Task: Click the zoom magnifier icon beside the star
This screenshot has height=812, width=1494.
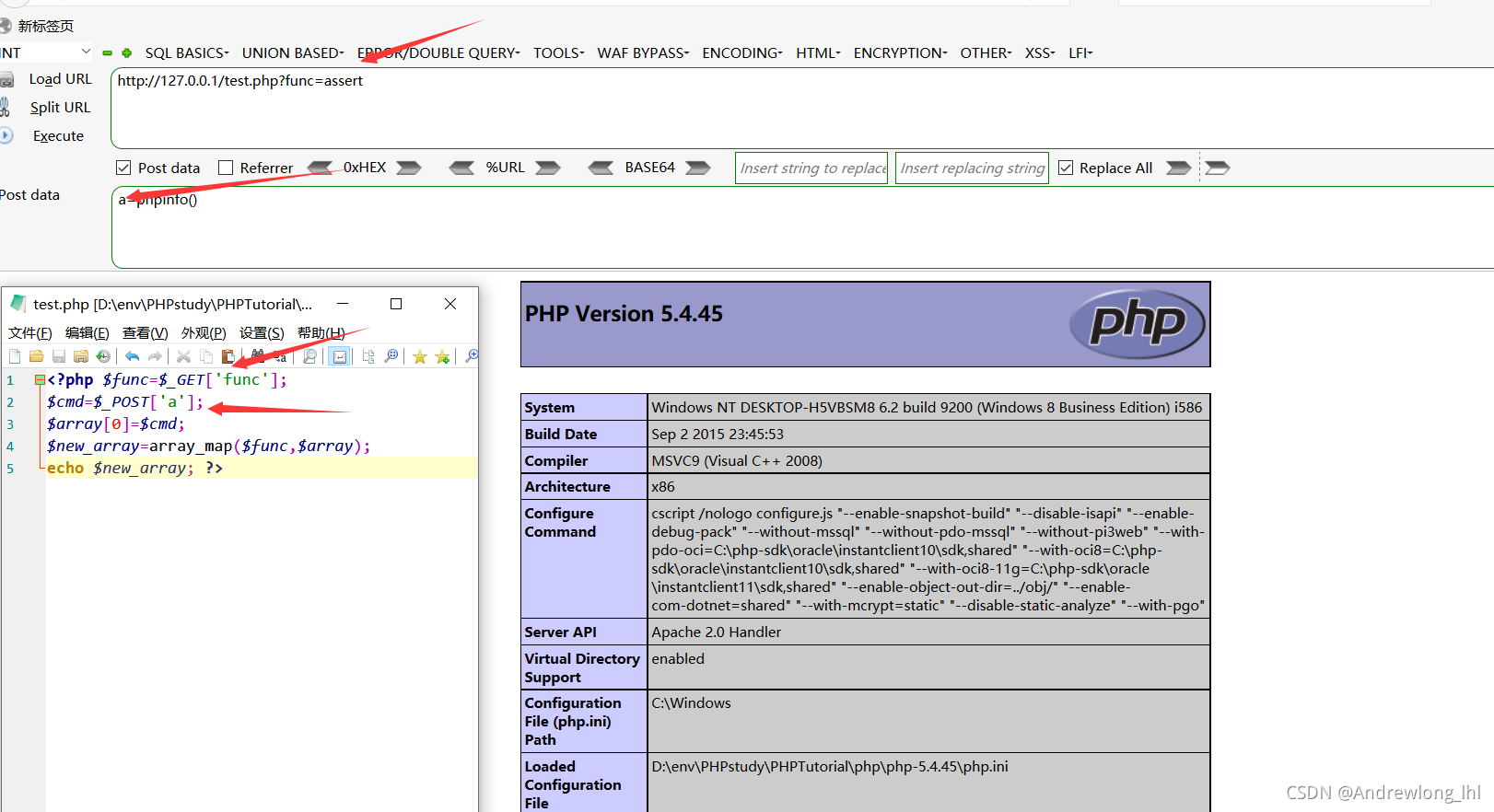Action: pyautogui.click(x=391, y=356)
